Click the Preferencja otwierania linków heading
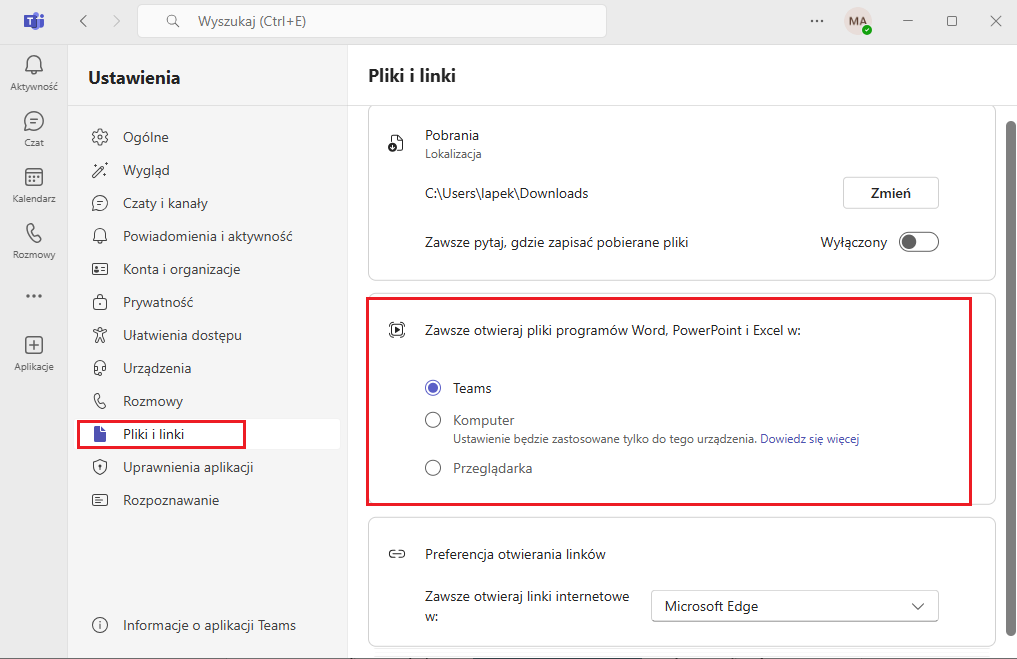Viewport: 1017px width, 659px height. tap(515, 554)
